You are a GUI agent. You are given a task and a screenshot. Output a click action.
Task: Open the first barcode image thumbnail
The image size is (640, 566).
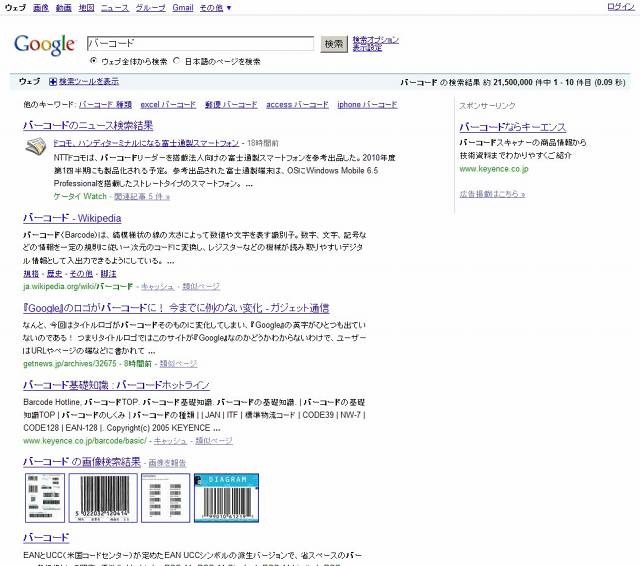(45, 497)
